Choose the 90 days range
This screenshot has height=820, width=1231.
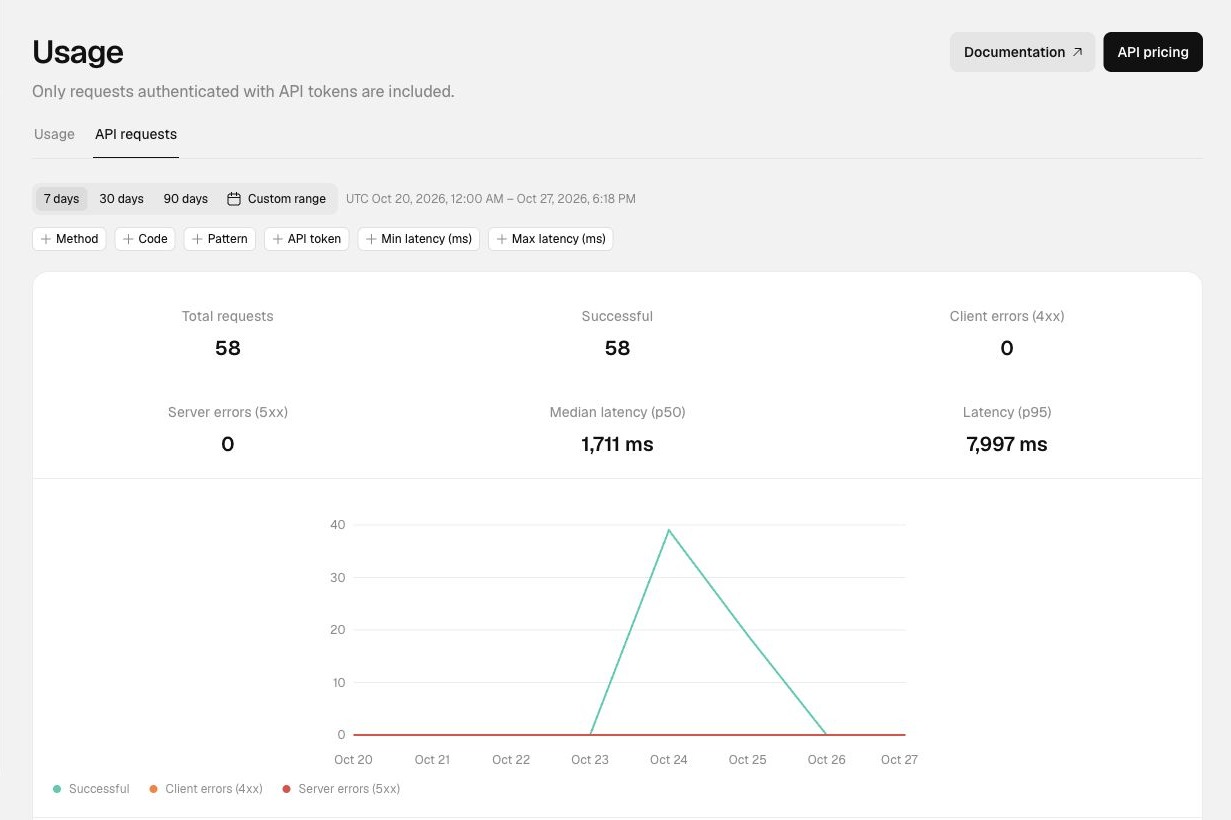[186, 199]
